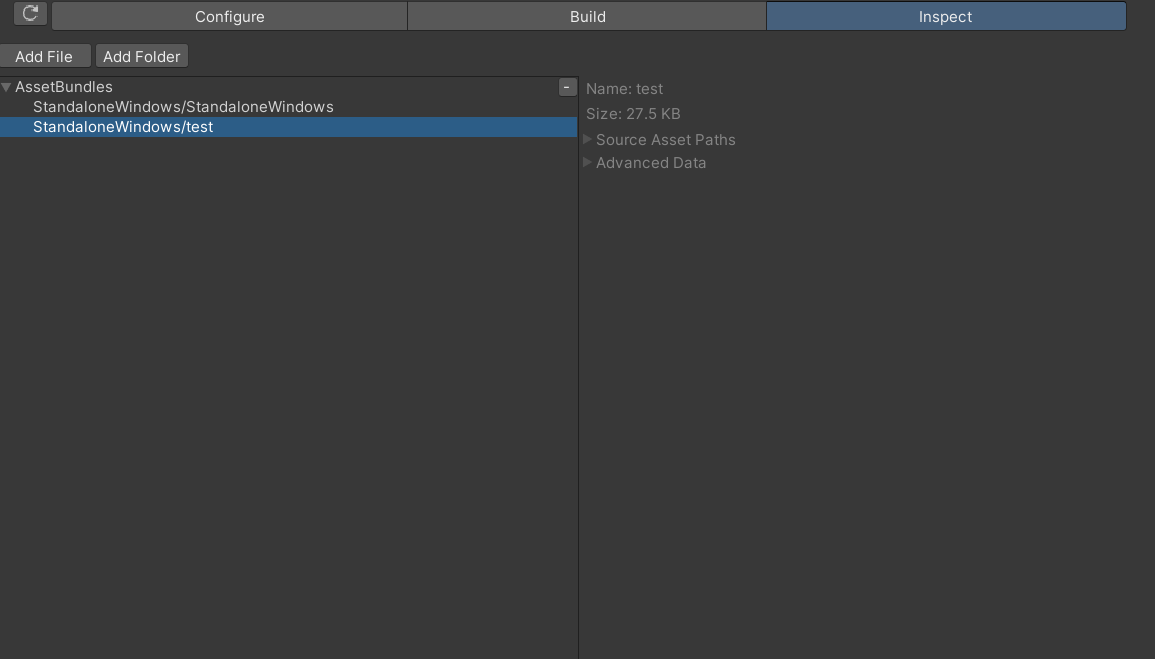The image size is (1155, 659).
Task: Select the StandaloneWindows/test bundle
Action: tap(123, 127)
